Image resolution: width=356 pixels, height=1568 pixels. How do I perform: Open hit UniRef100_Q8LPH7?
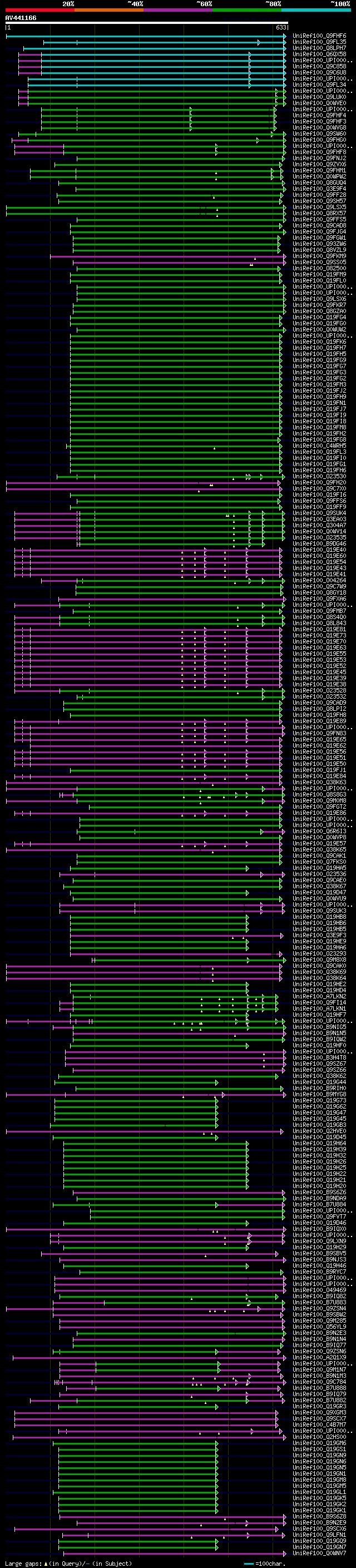click(319, 48)
